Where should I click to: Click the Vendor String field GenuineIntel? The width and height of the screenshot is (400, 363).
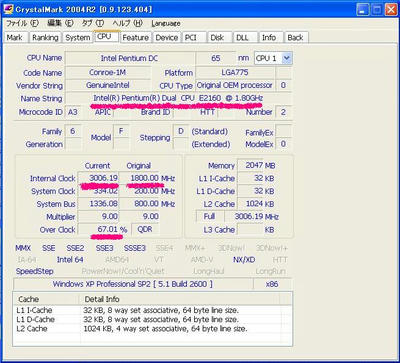tap(107, 85)
